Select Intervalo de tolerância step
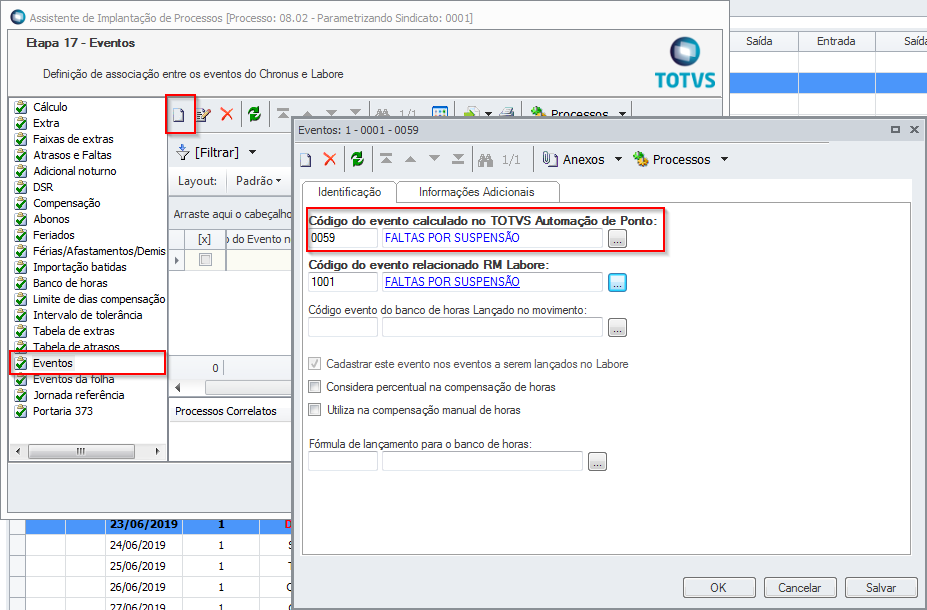Viewport: 927px width, 610px height. click(87, 315)
